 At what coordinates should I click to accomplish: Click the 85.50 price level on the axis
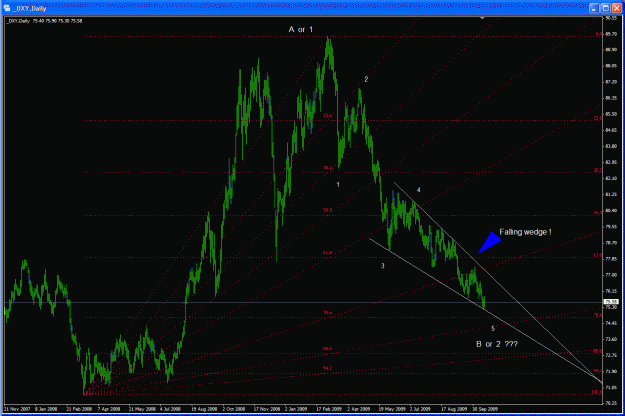tap(611, 114)
